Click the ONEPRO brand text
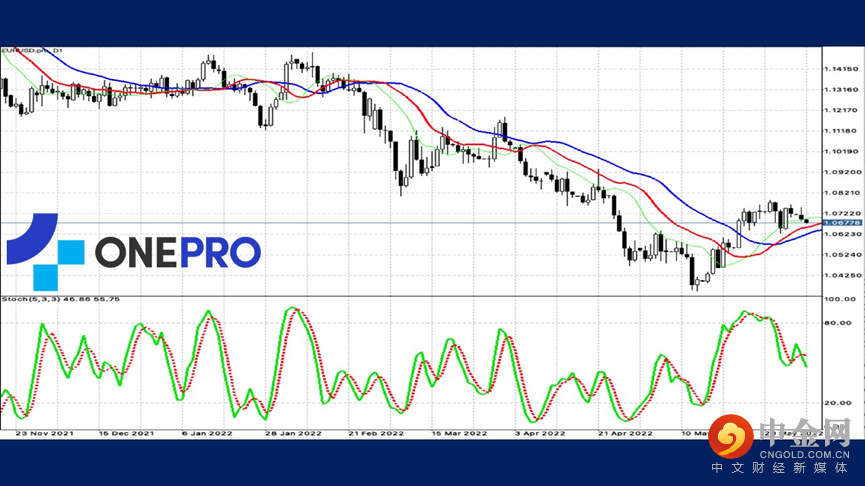The height and width of the screenshot is (486, 865). pyautogui.click(x=178, y=253)
